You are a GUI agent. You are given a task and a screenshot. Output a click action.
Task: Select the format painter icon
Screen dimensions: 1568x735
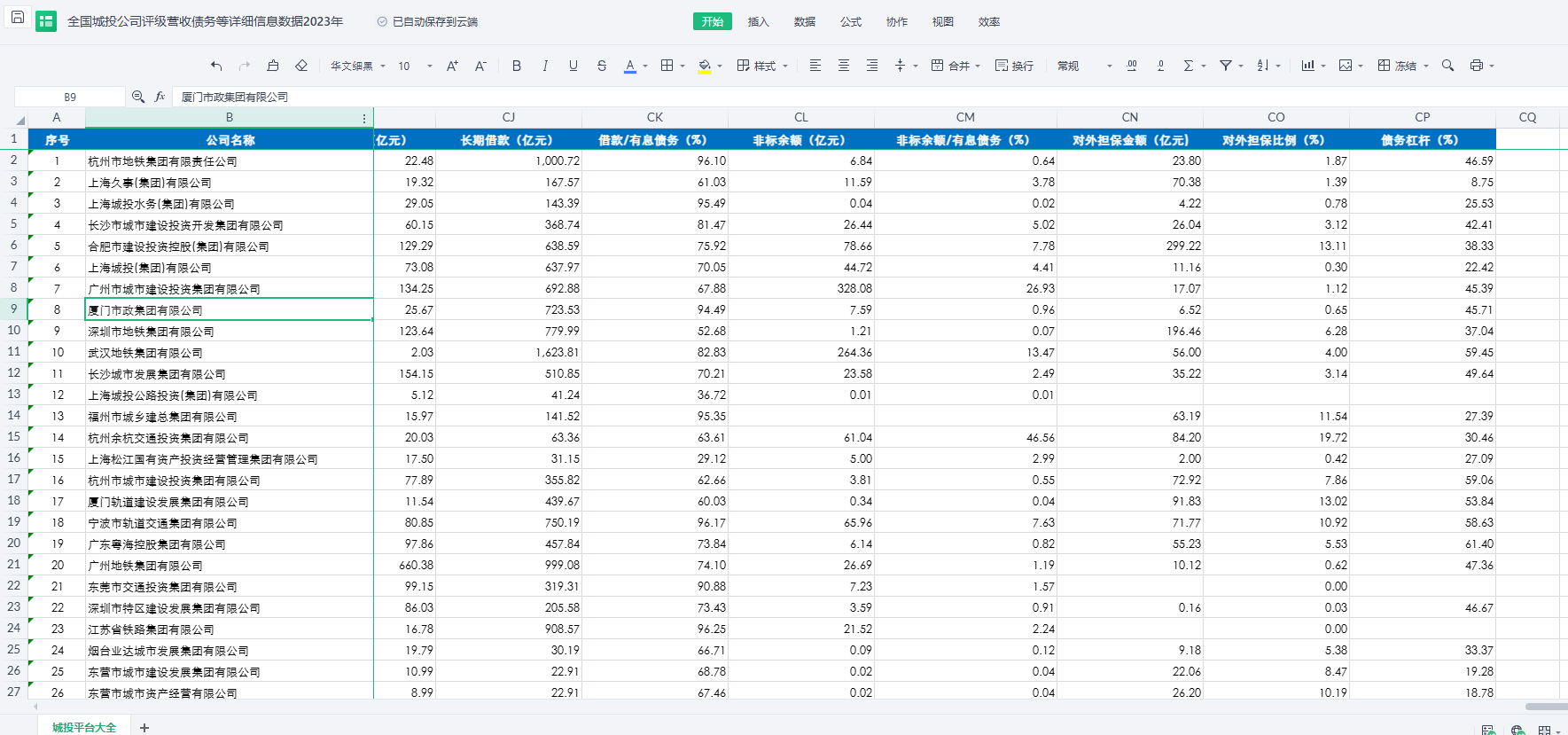coord(273,66)
